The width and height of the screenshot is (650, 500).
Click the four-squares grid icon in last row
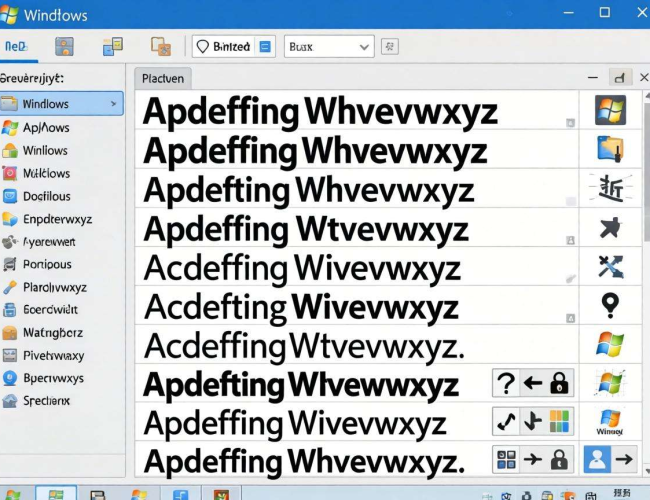(506, 460)
